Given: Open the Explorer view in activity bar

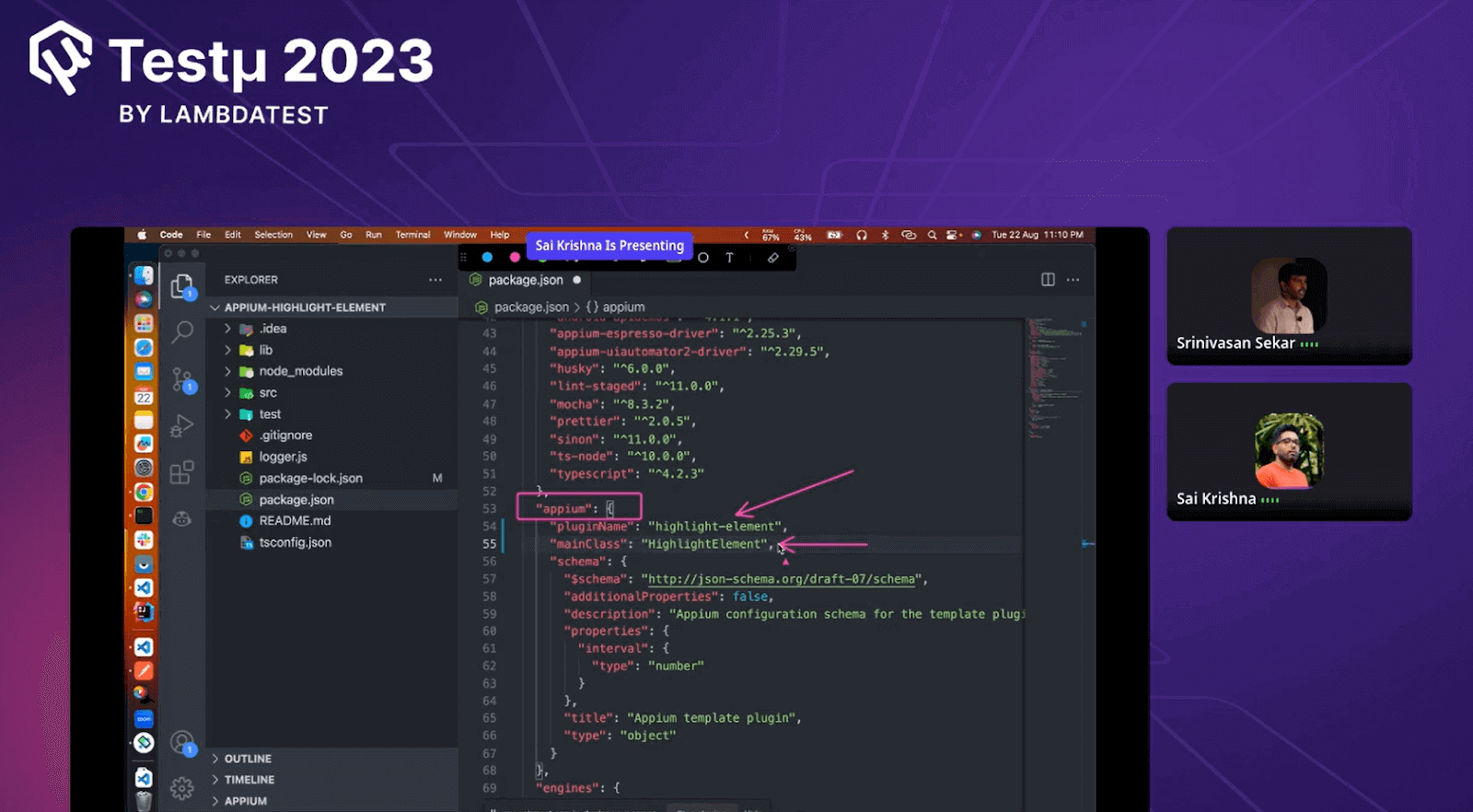Looking at the screenshot, I should point(182,286).
